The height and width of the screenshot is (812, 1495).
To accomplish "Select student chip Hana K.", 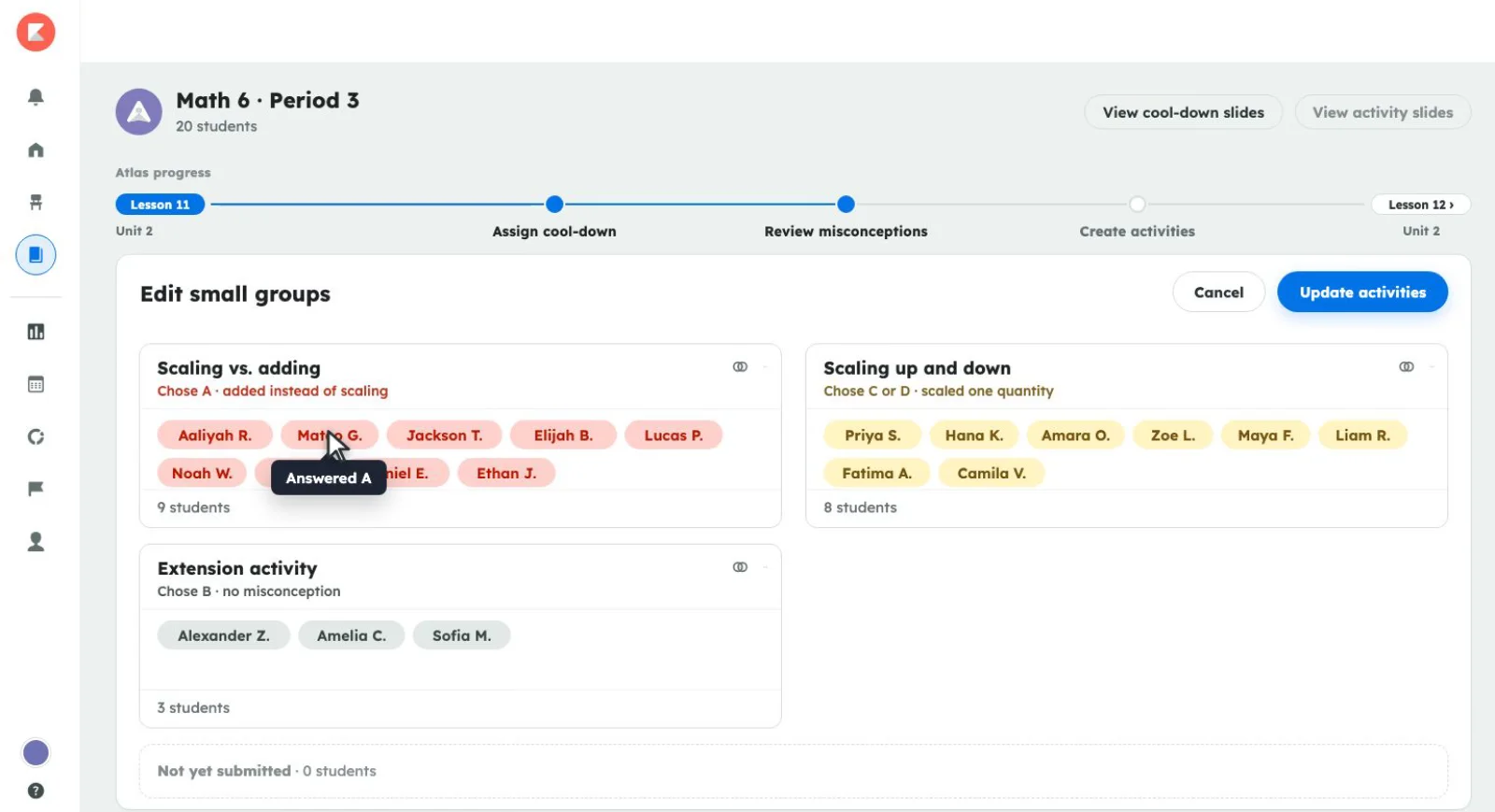I will (974, 435).
